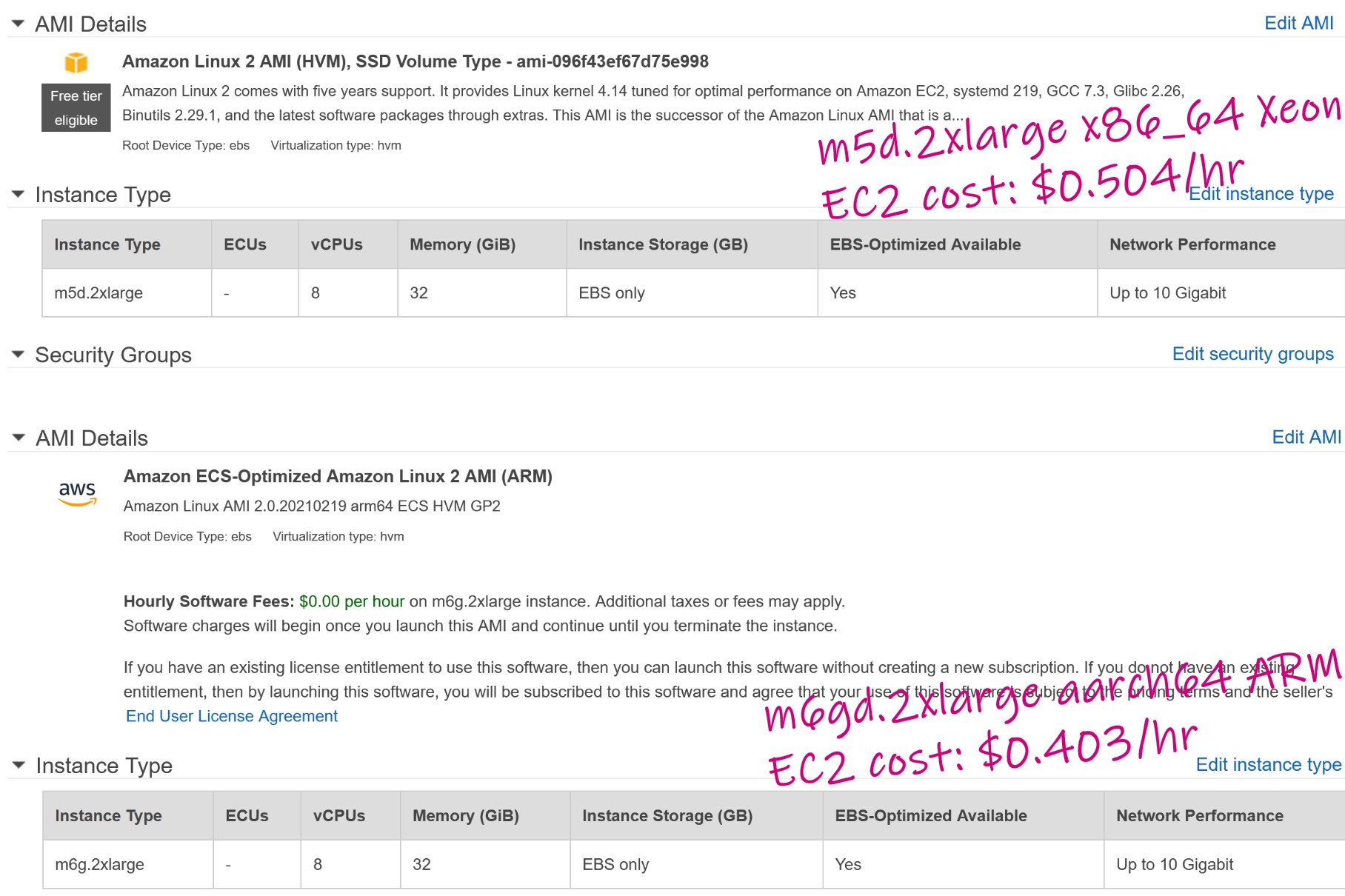The height and width of the screenshot is (896, 1345).
Task: Open Edit AMI for Amazon Linux 2 HVM
Action: point(1298,23)
